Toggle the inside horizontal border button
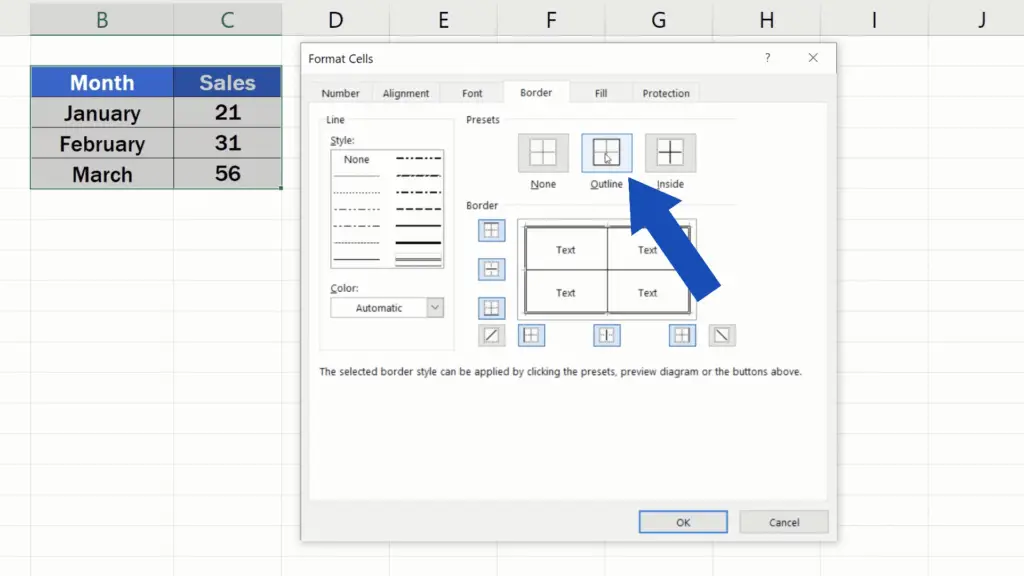 click(x=491, y=269)
